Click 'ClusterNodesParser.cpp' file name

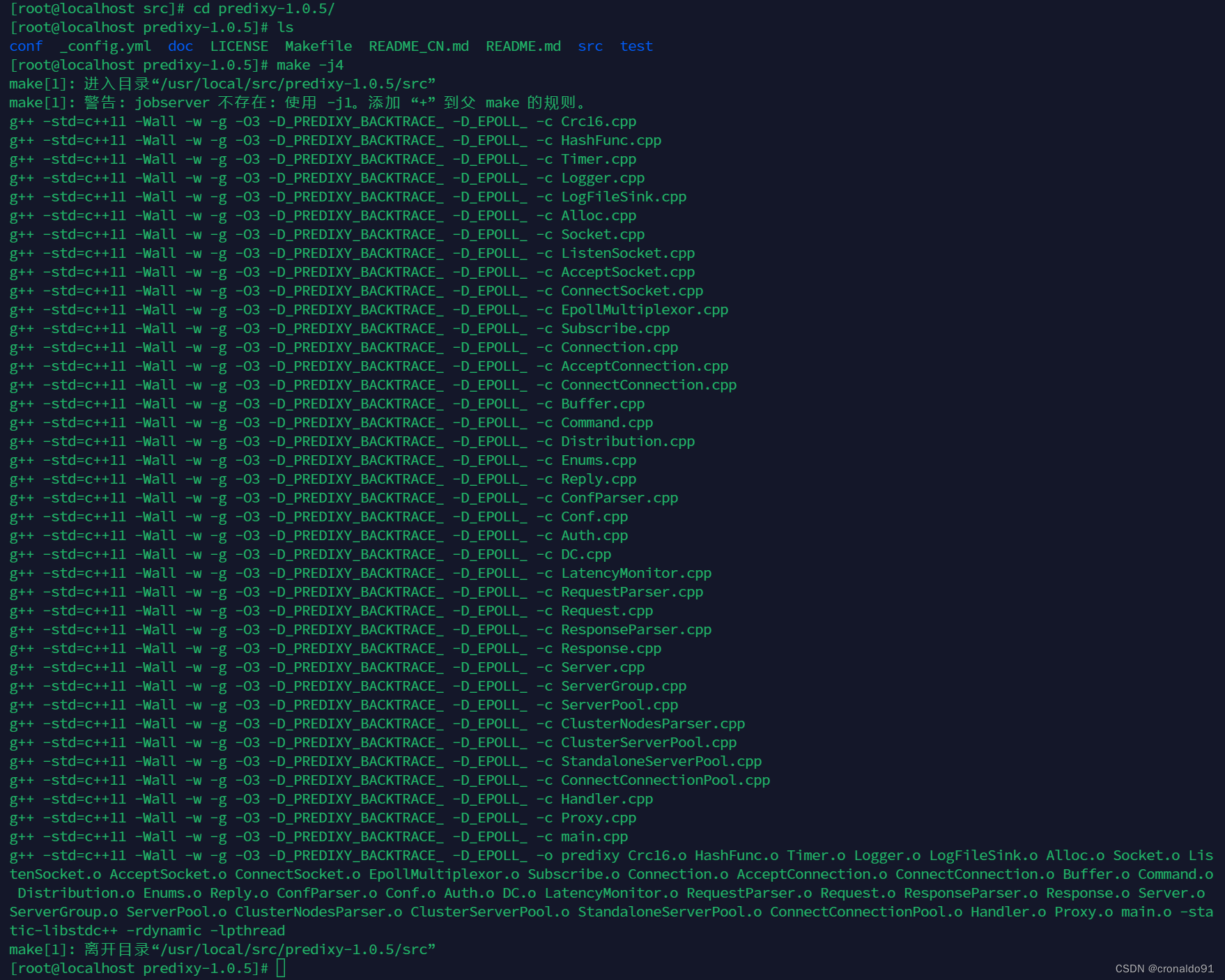(x=654, y=723)
